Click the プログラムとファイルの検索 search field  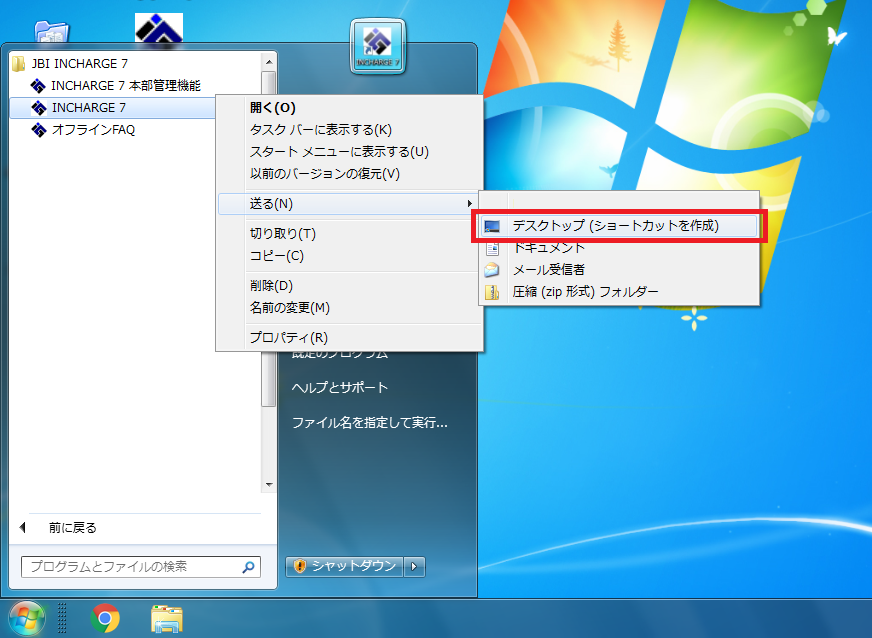[x=141, y=567]
